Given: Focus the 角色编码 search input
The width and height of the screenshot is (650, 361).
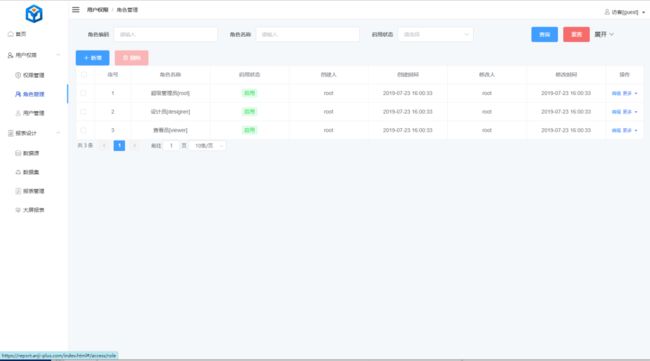Looking at the screenshot, I should [x=166, y=34].
